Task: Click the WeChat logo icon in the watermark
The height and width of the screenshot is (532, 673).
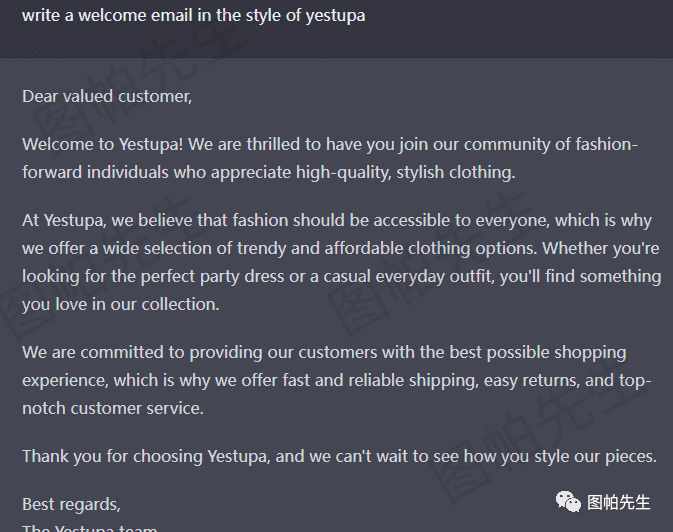Action: click(x=568, y=502)
